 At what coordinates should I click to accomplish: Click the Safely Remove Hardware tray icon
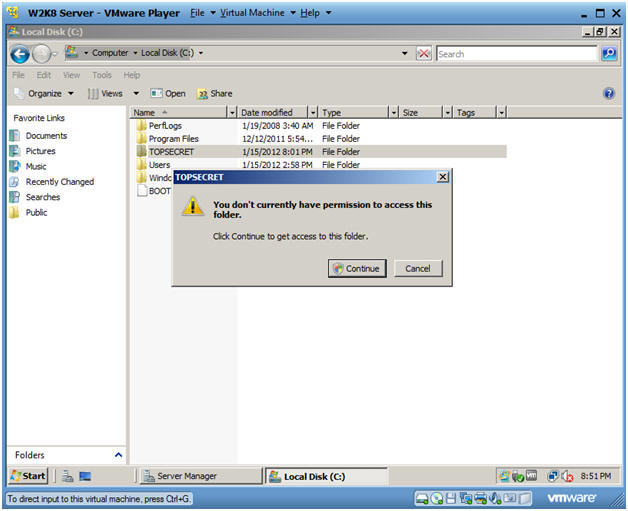click(x=518, y=476)
